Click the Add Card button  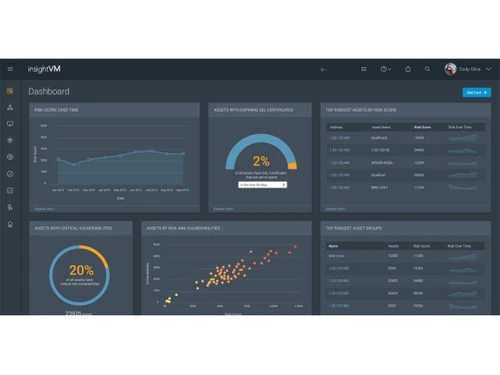click(x=476, y=92)
